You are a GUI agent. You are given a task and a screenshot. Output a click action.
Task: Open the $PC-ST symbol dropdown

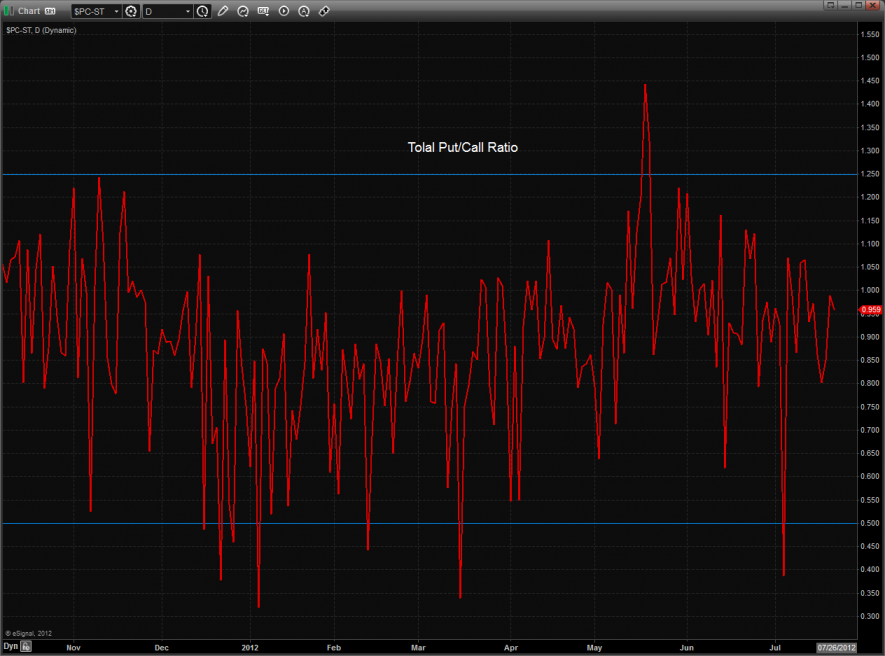(x=95, y=11)
